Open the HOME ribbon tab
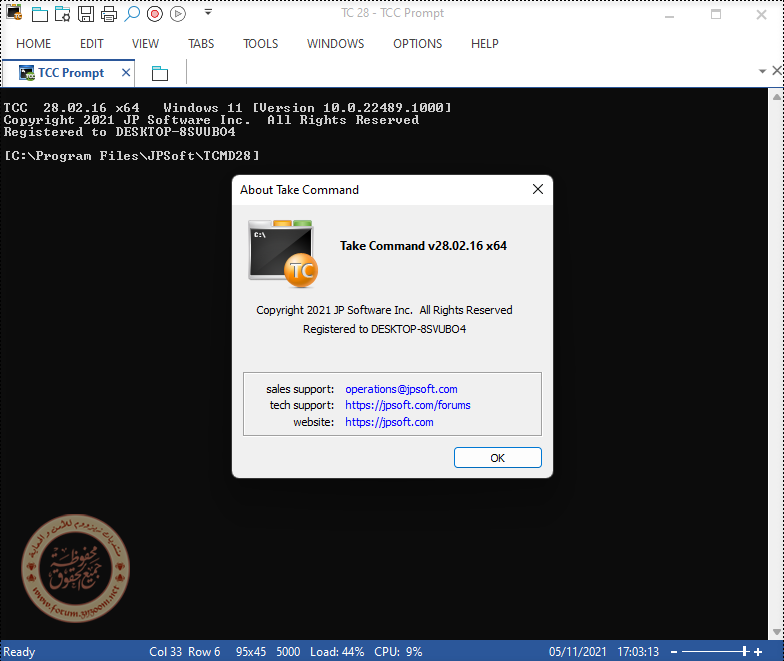Viewport: 784px width, 661px height. pyautogui.click(x=34, y=44)
